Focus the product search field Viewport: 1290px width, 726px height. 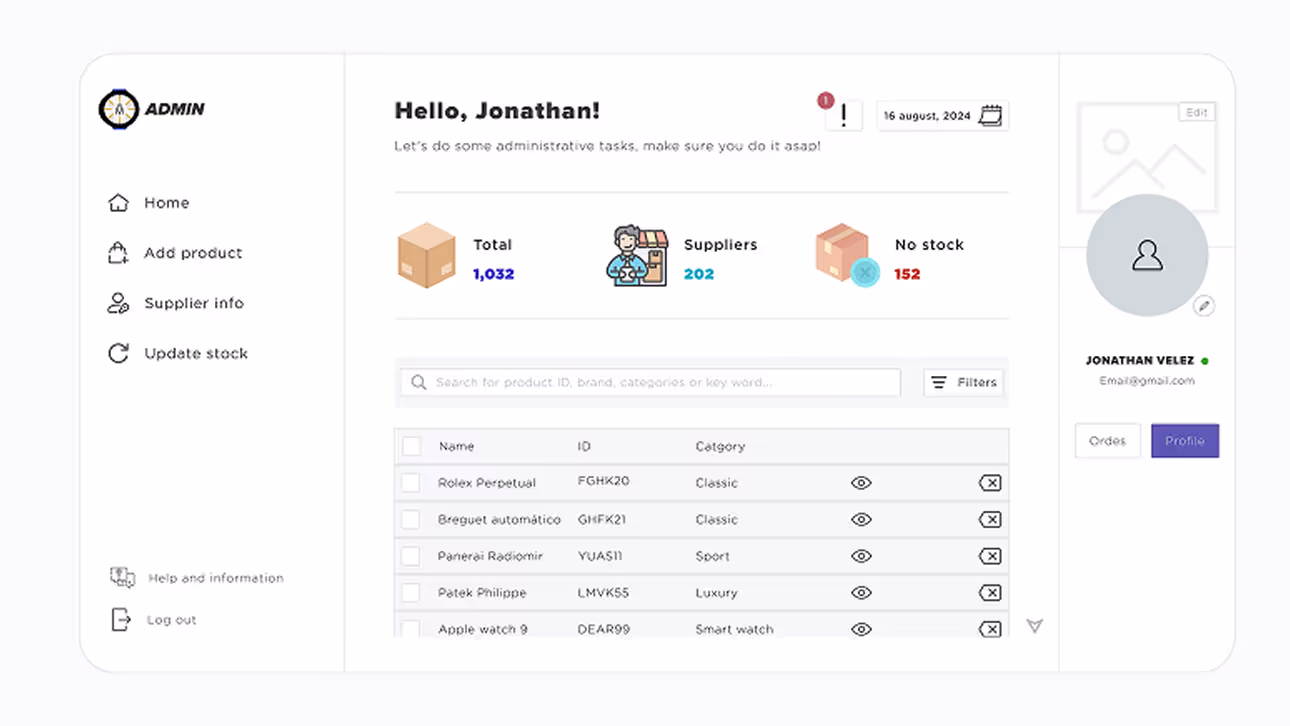[x=650, y=382]
